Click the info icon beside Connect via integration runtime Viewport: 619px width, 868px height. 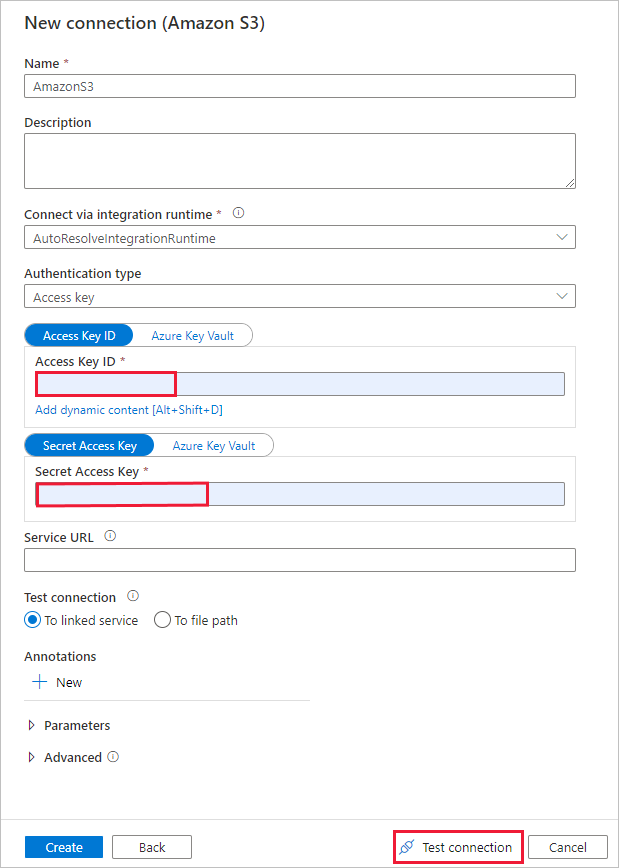pos(238,213)
